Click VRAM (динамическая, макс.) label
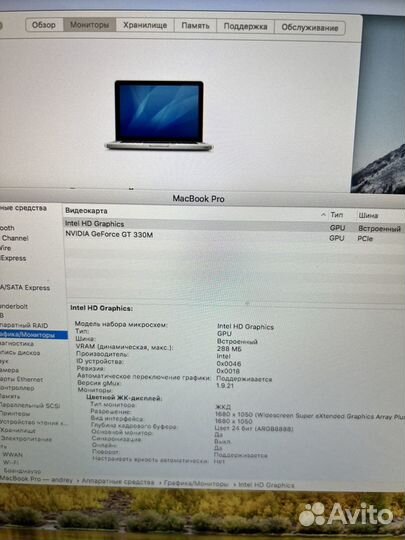Viewport: 405px width, 540px height. tap(124, 347)
